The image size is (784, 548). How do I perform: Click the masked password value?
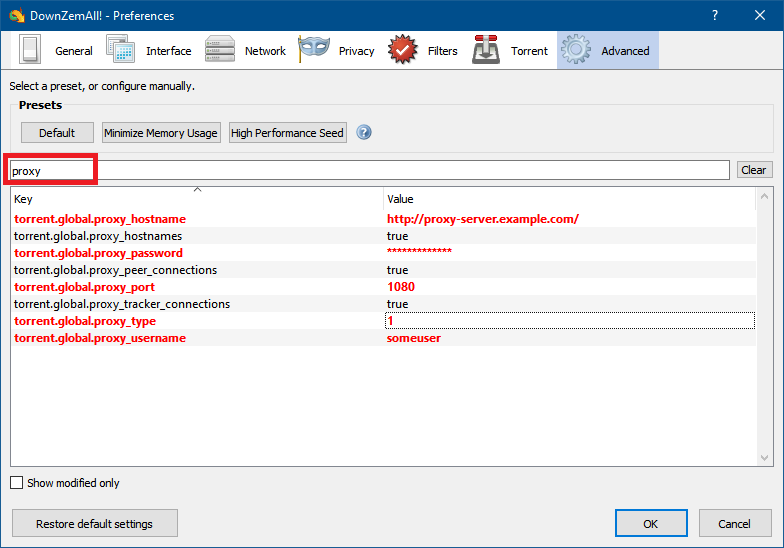(420, 252)
